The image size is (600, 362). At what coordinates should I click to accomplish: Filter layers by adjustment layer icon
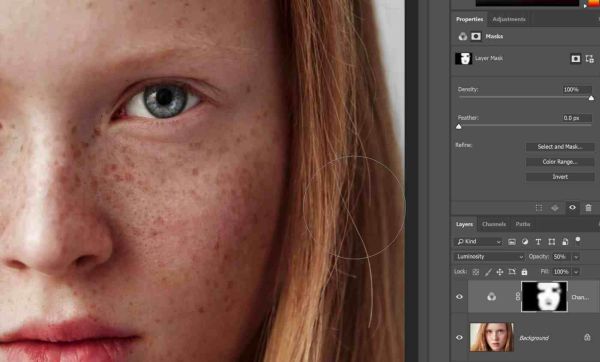point(525,241)
